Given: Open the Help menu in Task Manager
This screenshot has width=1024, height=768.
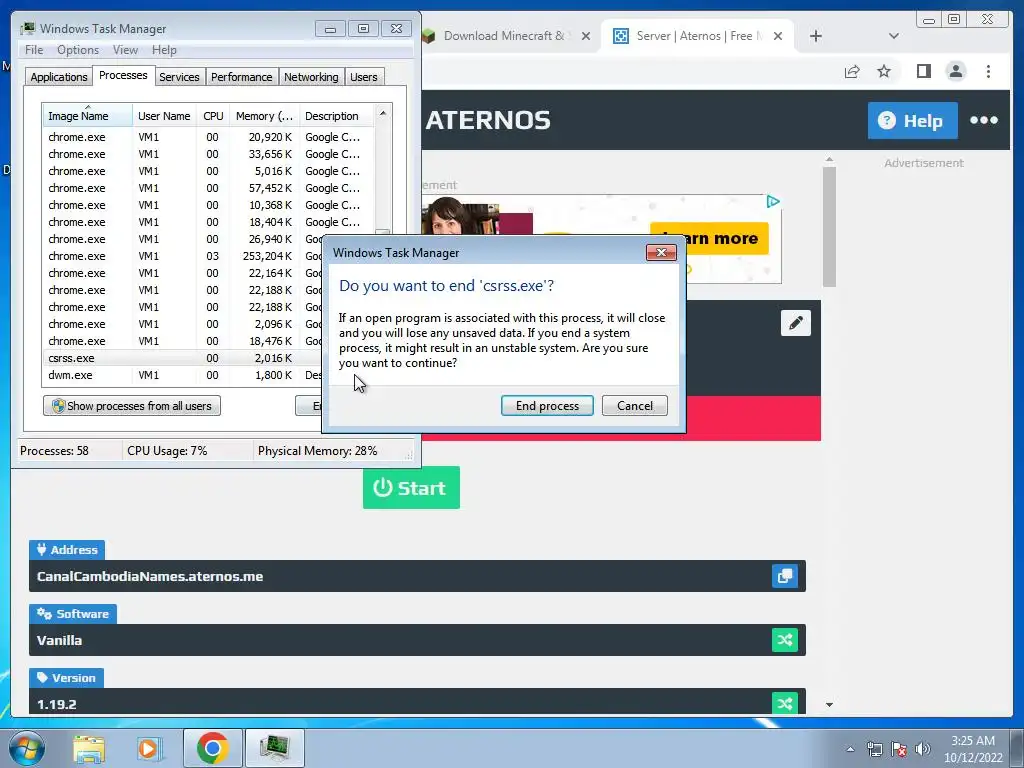Looking at the screenshot, I should coord(164,50).
